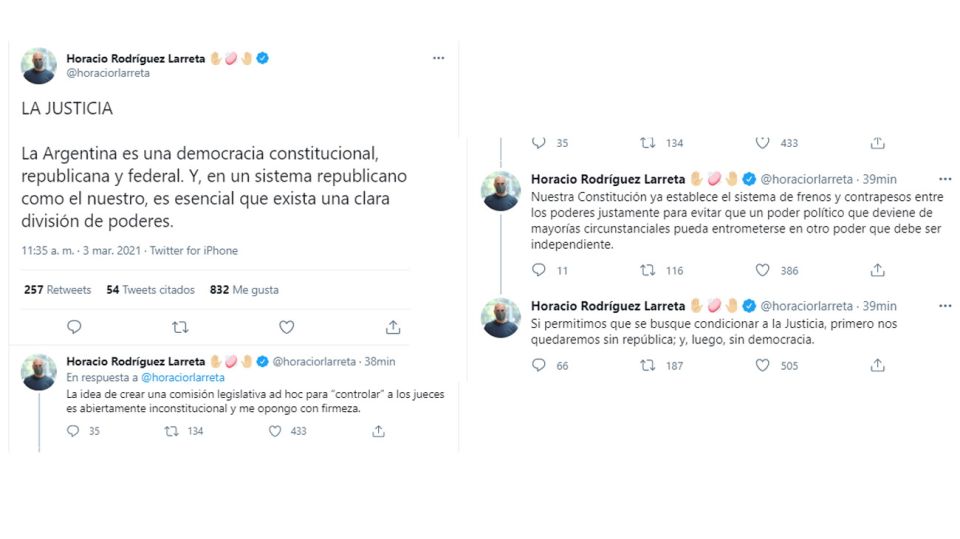Screen dimensions: 960x539
Task: Open @horaciorlarreta link after "En respuesta a"
Action: click(183, 378)
